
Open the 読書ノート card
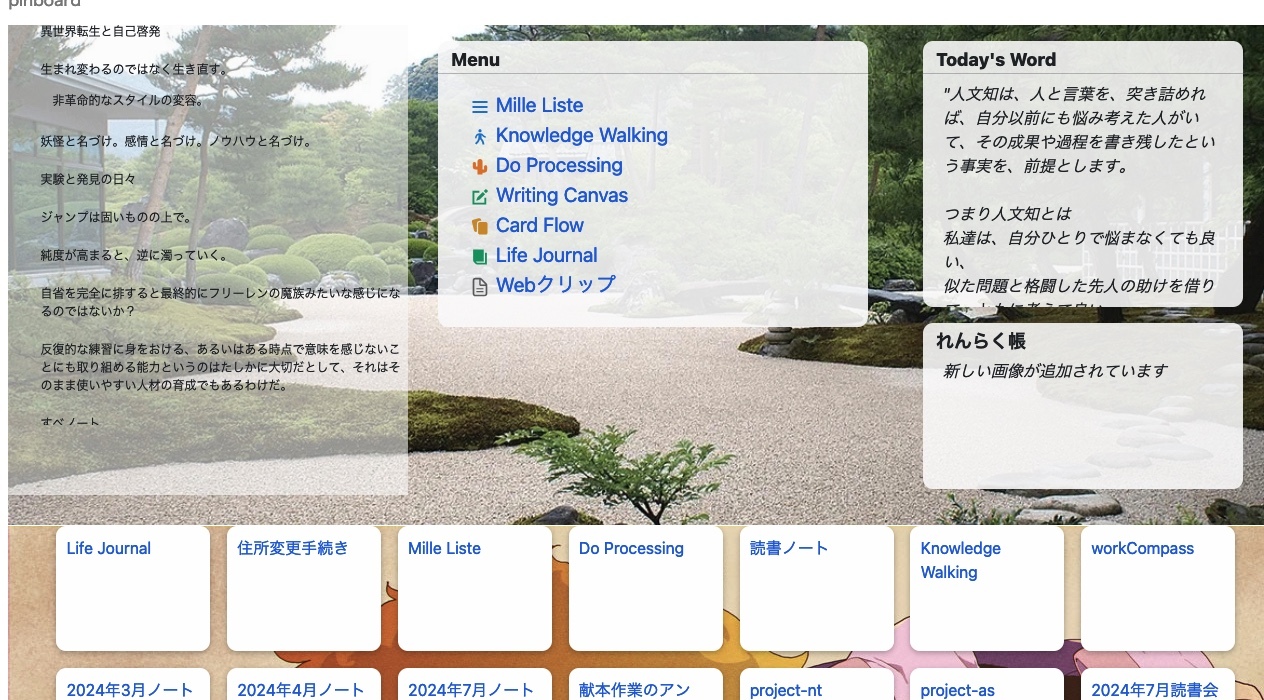click(x=817, y=589)
